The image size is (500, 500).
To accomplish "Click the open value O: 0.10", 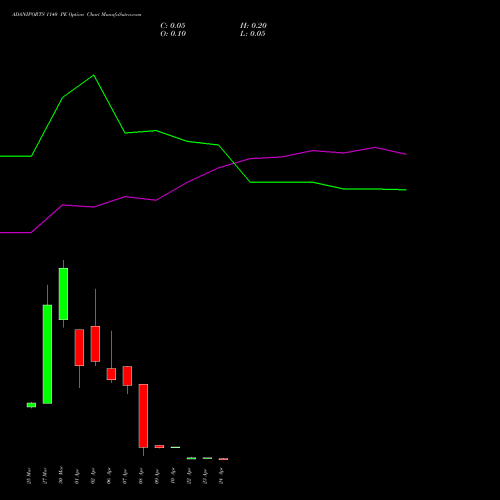I will click(x=173, y=34).
